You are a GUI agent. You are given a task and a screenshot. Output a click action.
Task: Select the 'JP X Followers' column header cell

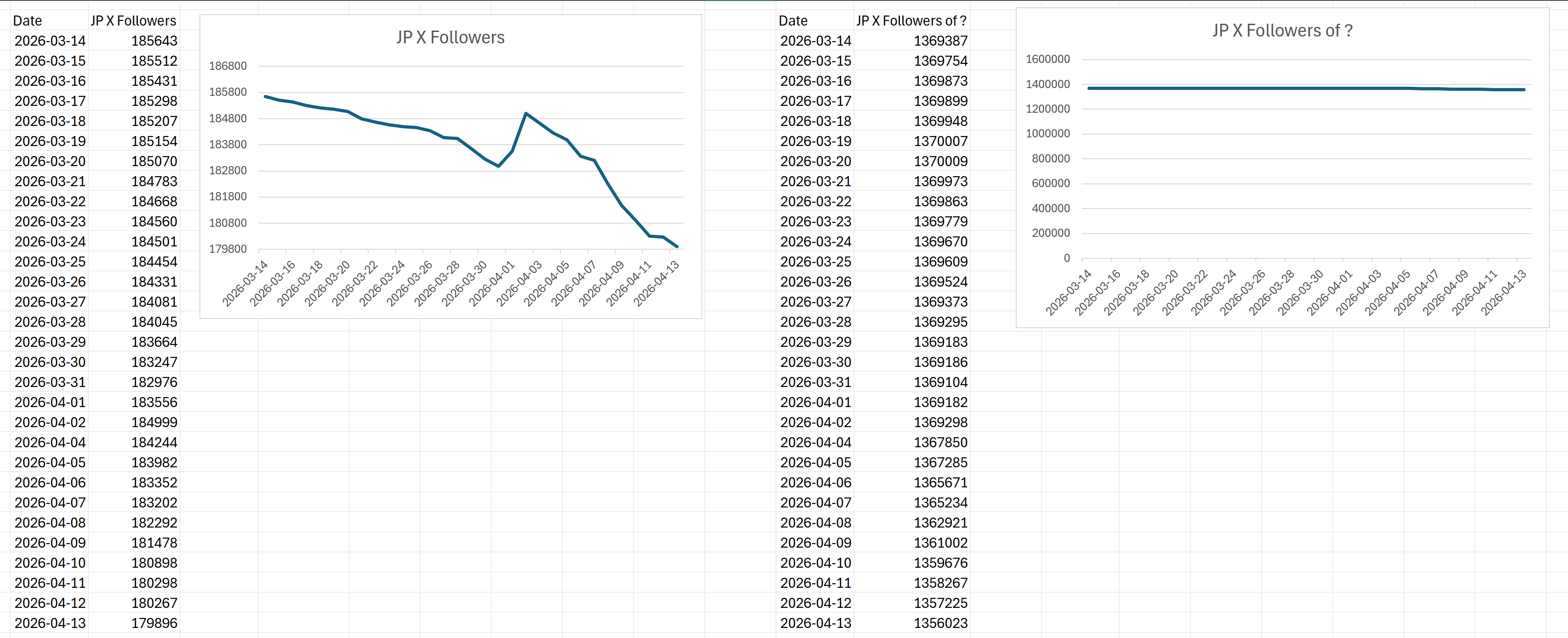133,21
